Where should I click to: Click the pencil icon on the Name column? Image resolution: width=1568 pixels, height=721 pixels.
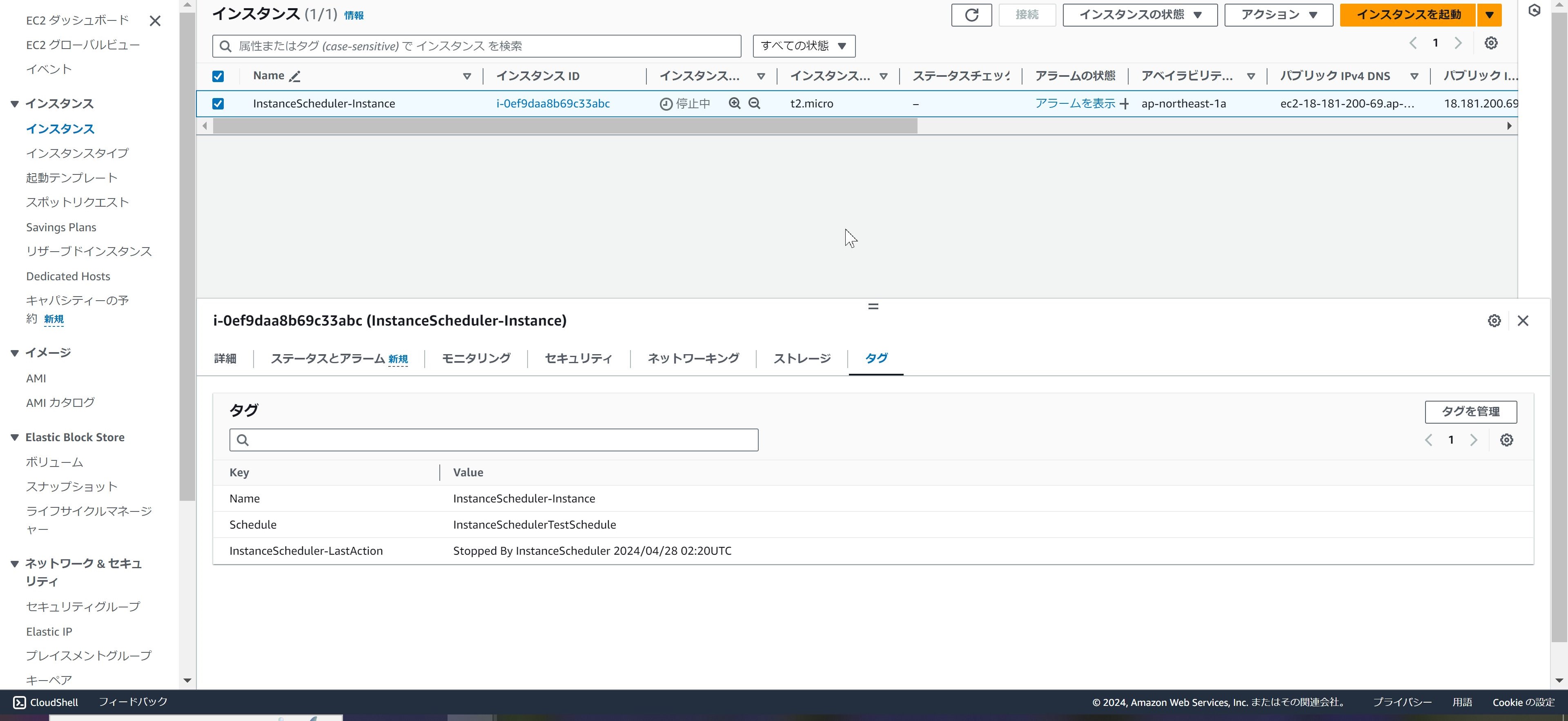tap(296, 76)
